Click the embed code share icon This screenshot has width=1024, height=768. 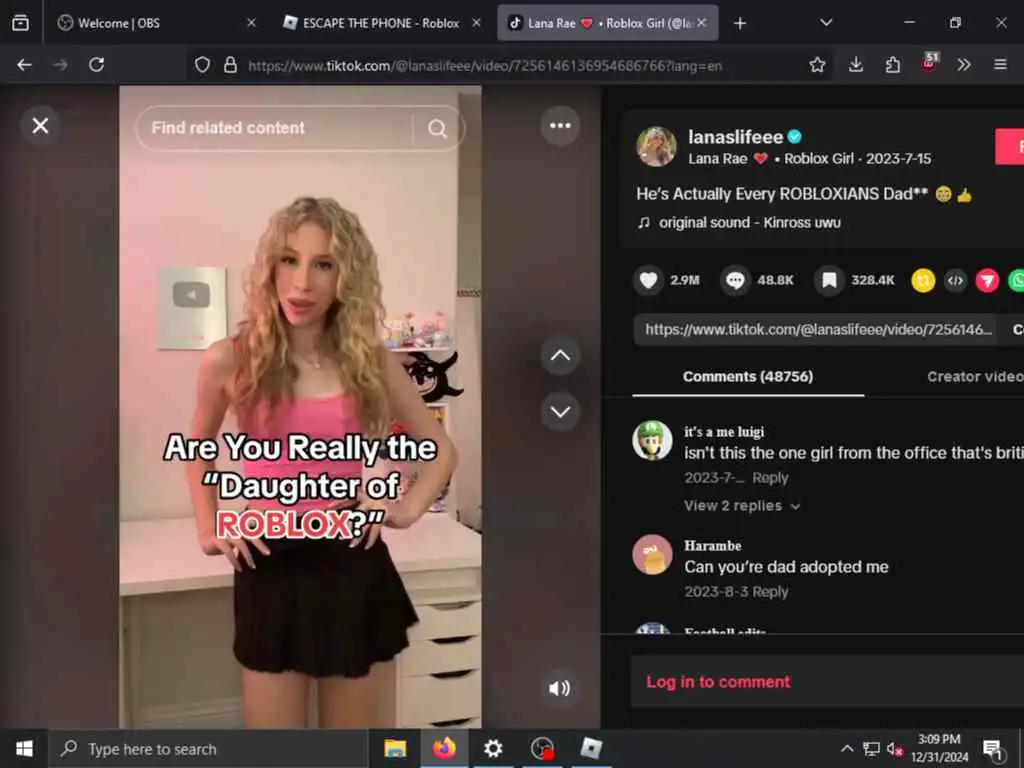click(x=955, y=281)
